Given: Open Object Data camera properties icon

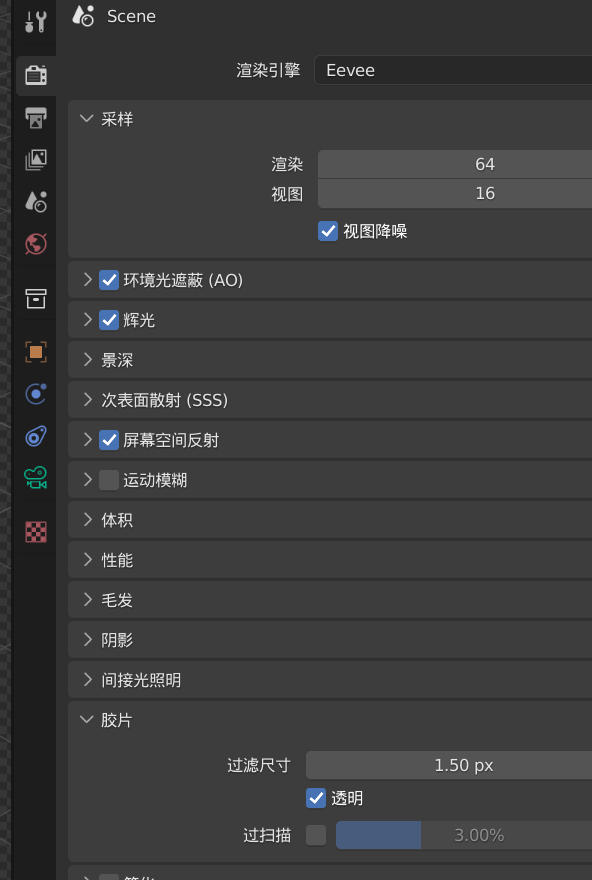Looking at the screenshot, I should 36,478.
